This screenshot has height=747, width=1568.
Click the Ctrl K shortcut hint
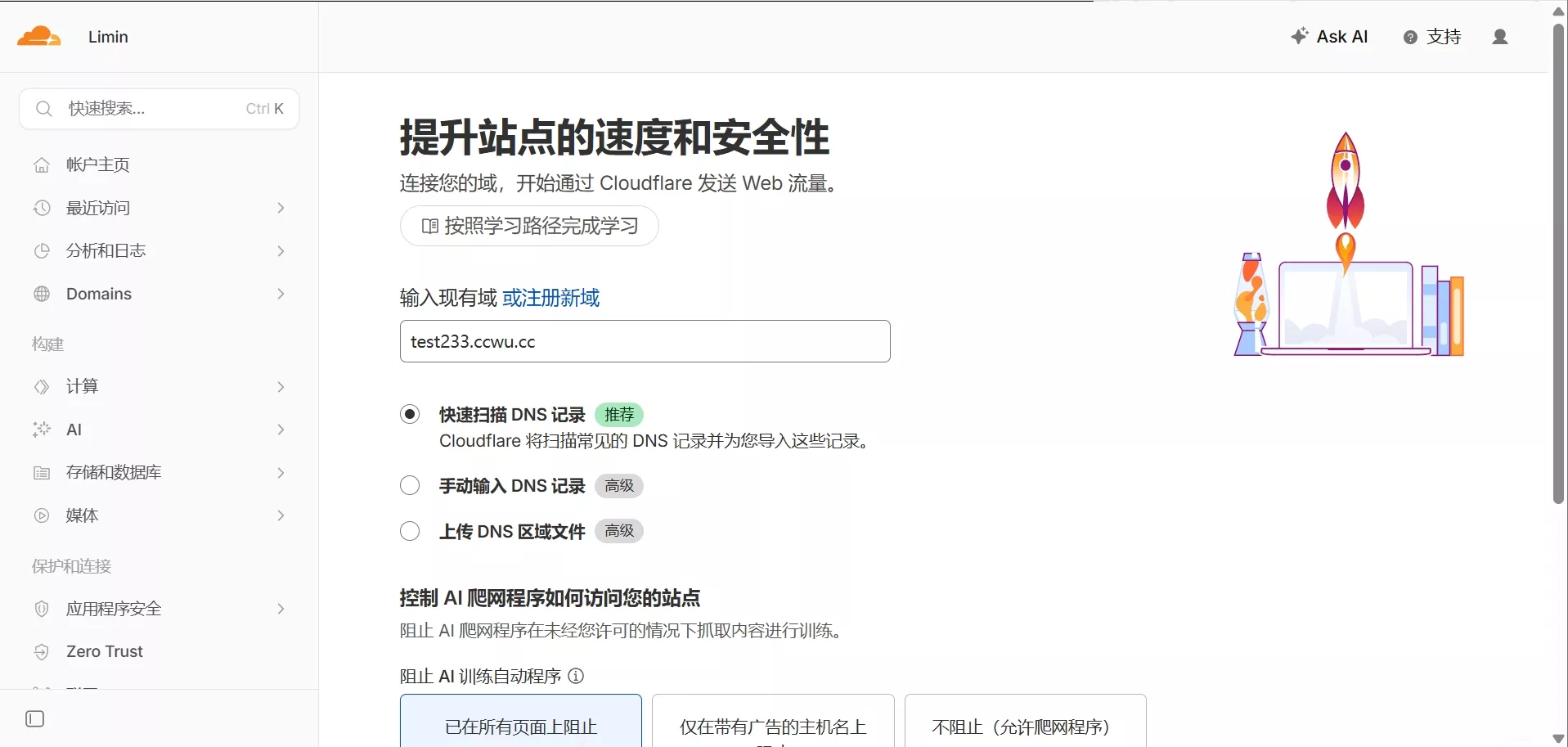pos(265,109)
